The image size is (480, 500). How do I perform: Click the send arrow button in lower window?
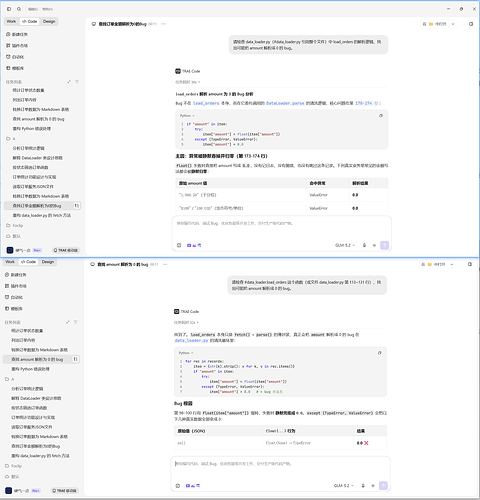[x=383, y=486]
